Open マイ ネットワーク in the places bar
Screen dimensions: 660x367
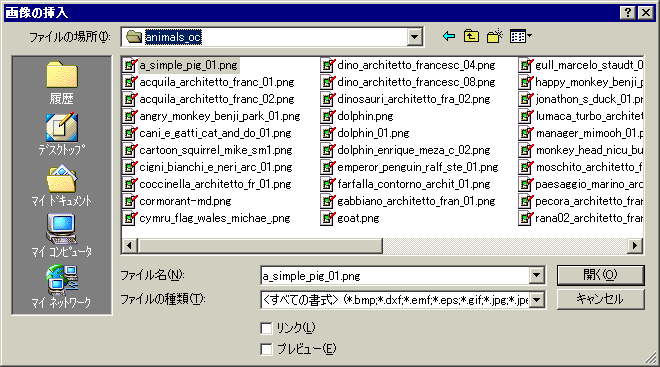click(x=62, y=287)
